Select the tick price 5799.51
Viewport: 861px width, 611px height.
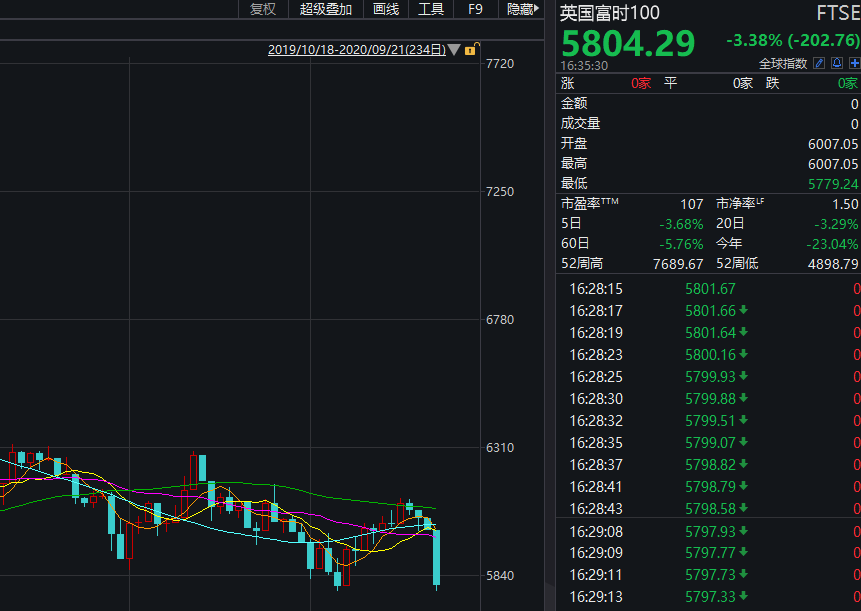pos(710,421)
